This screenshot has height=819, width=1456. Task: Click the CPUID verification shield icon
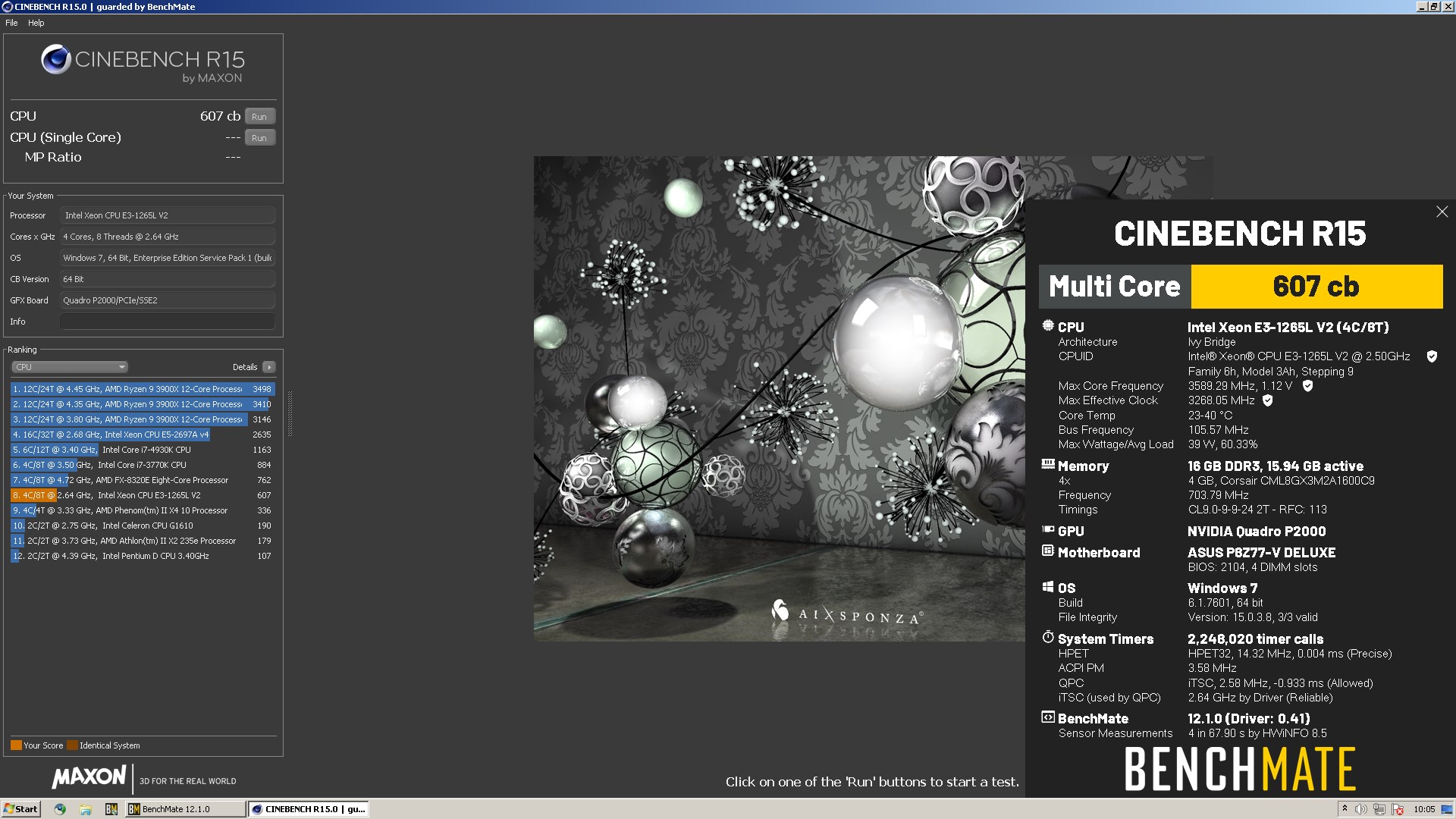click(1432, 356)
